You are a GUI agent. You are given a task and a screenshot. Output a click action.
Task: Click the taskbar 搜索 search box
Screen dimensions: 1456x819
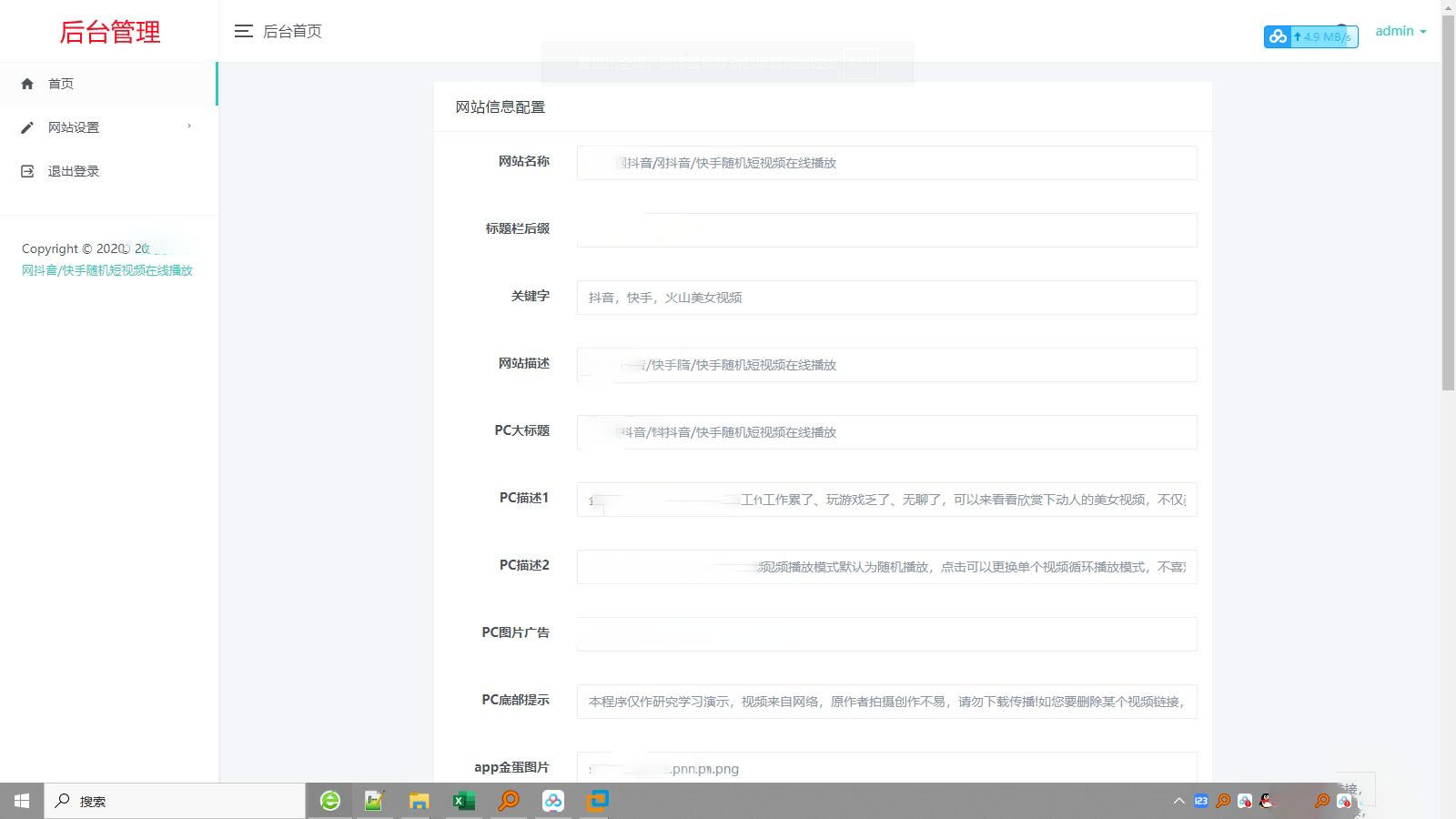[175, 801]
